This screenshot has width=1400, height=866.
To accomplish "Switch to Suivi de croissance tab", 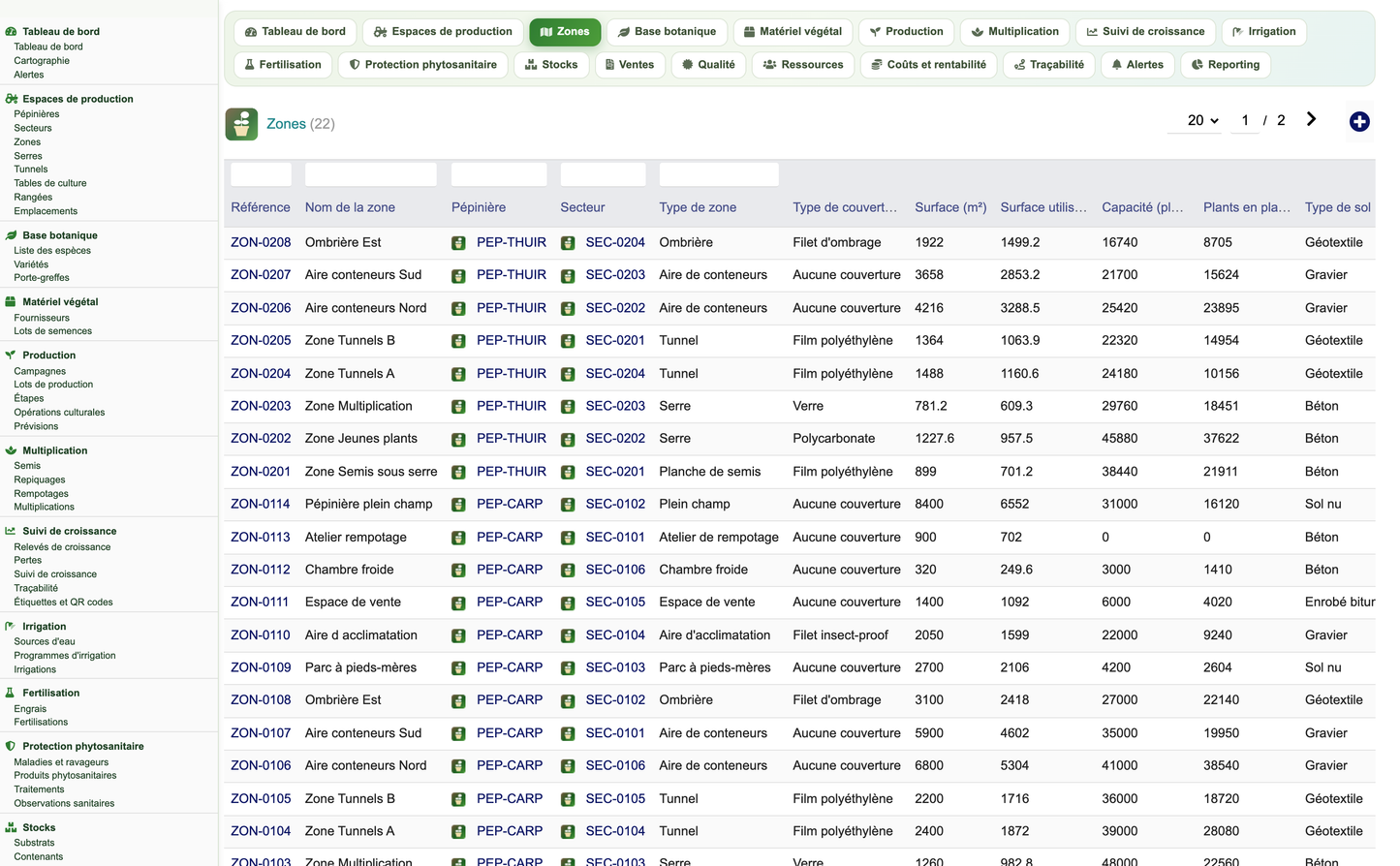I will click(1146, 32).
